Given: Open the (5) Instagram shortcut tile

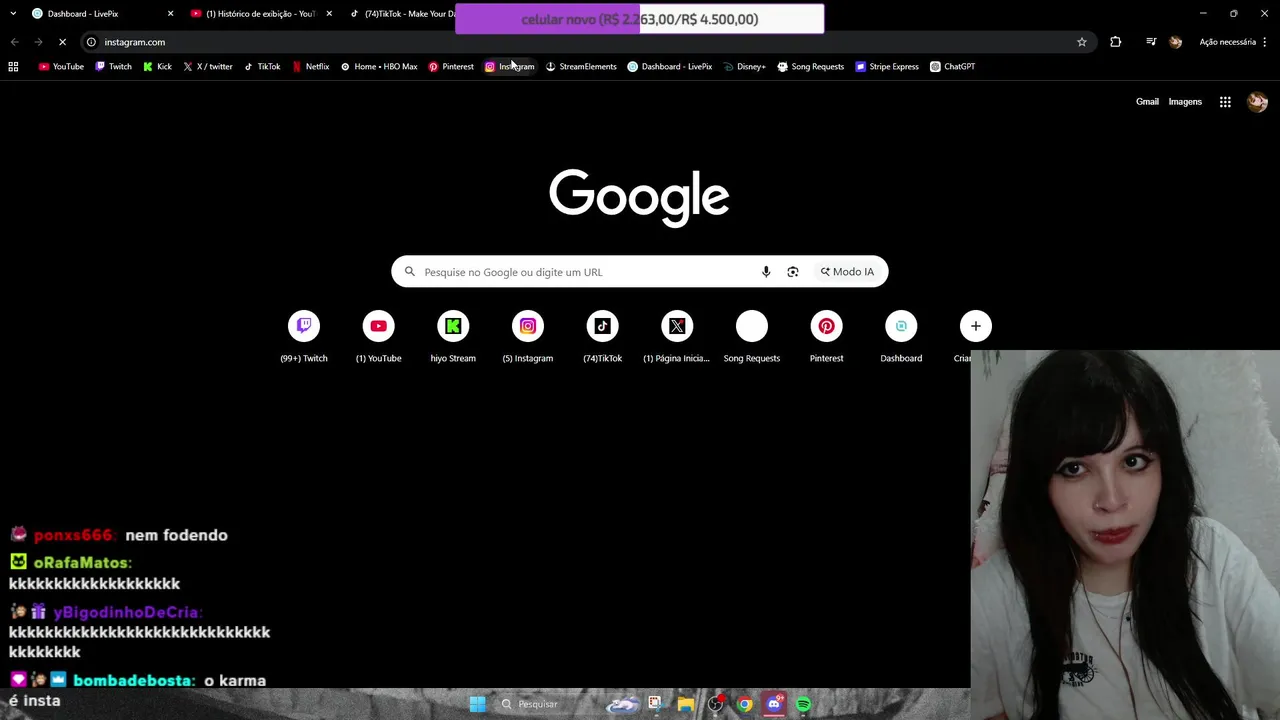Looking at the screenshot, I should [528, 337].
